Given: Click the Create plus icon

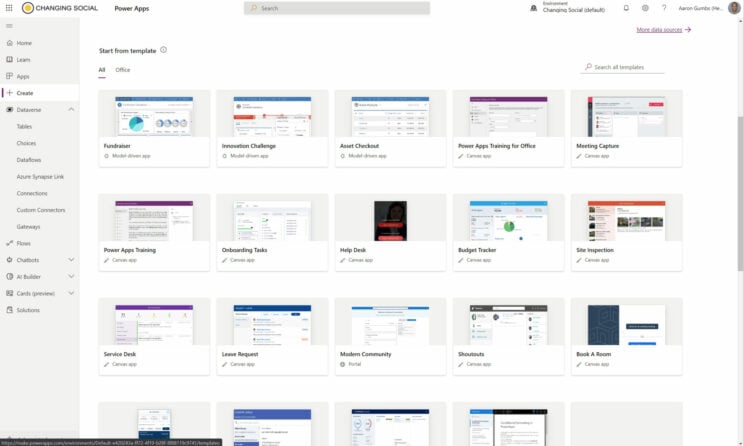Looking at the screenshot, I should click(9, 93).
